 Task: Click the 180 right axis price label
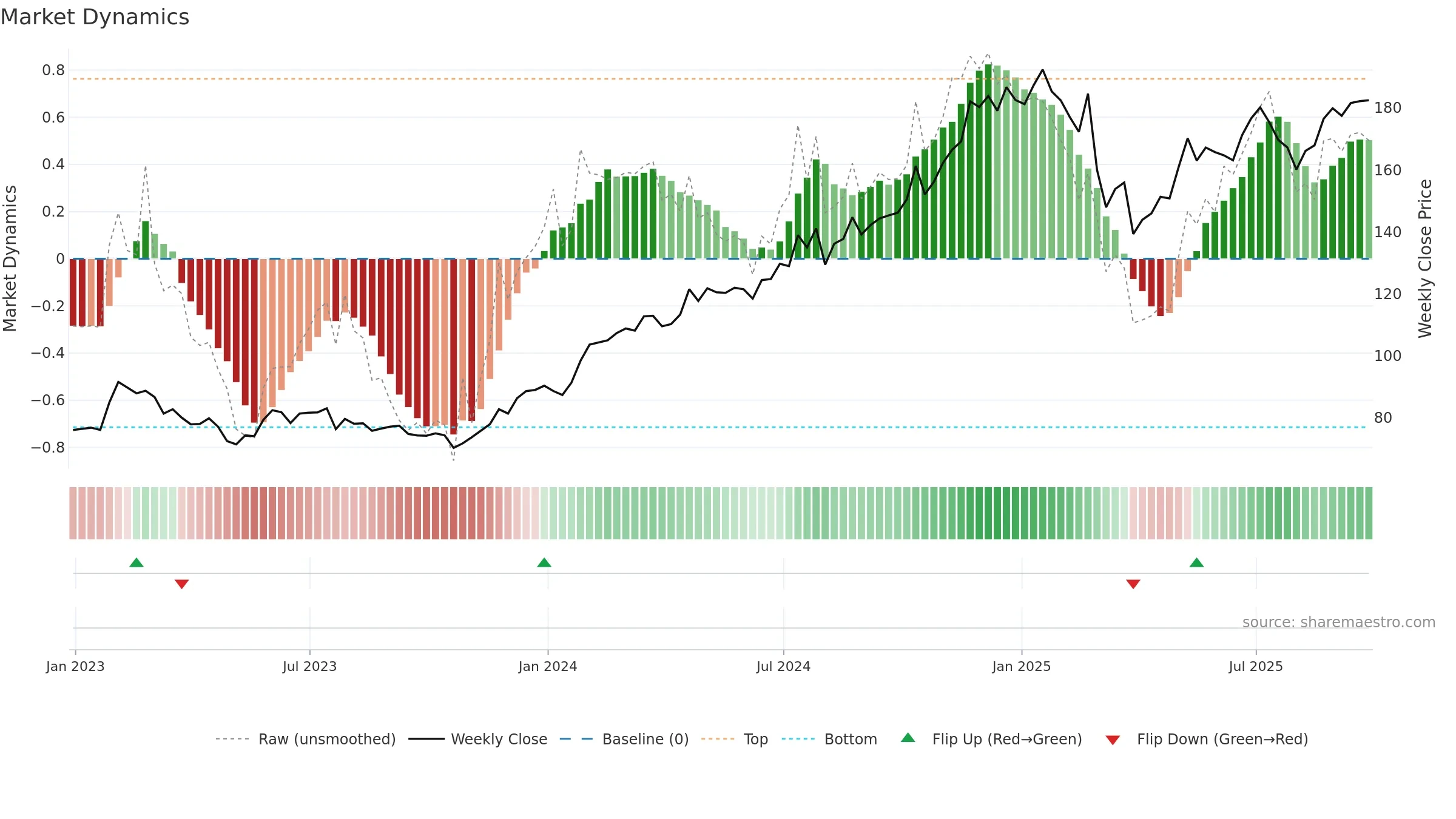pyautogui.click(x=1388, y=108)
